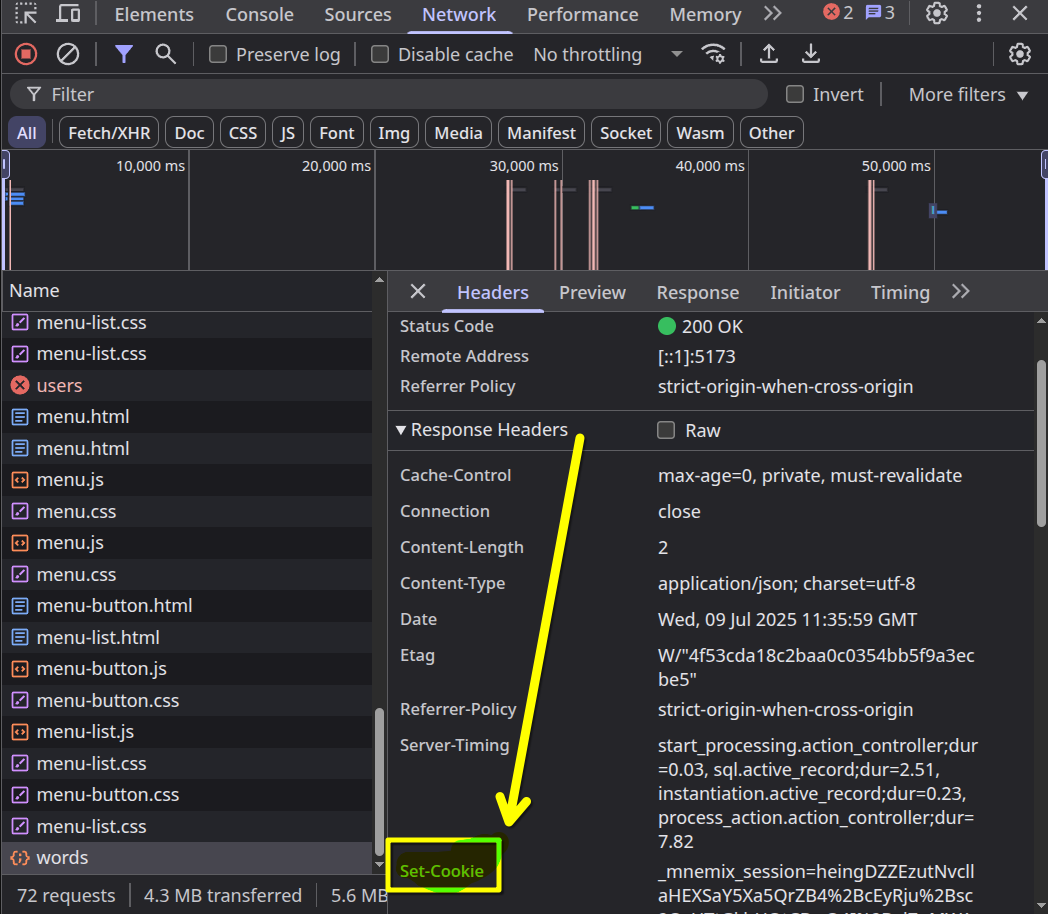
Task: Clear the network log
Action: point(68,54)
